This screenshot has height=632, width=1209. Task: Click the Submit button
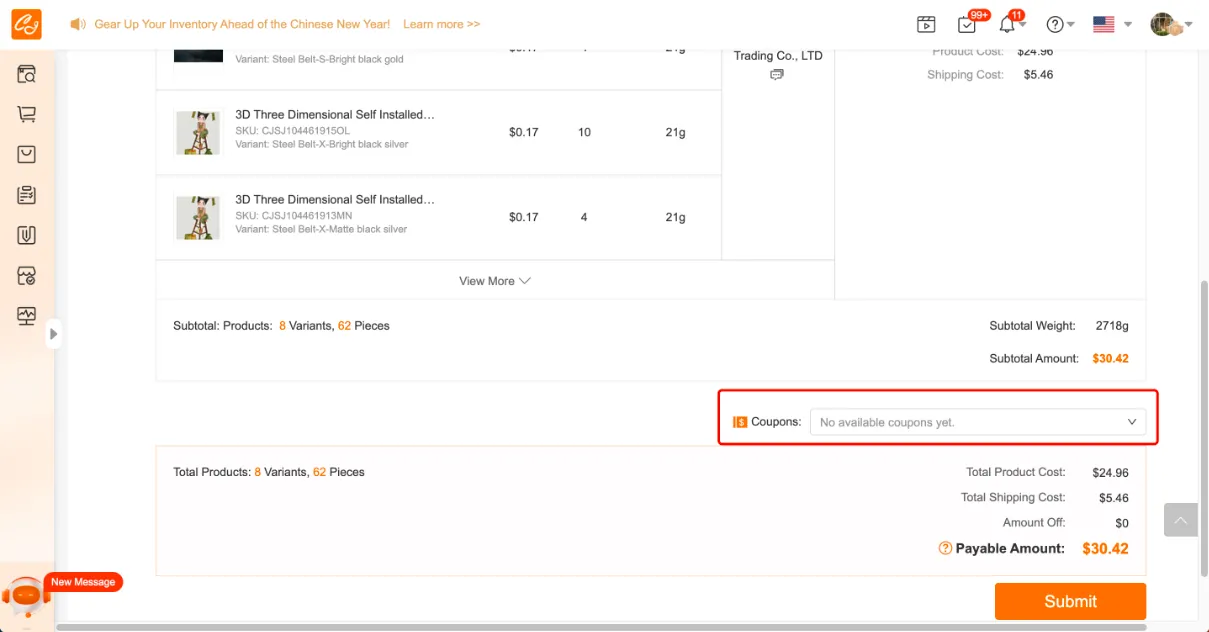(x=1070, y=601)
